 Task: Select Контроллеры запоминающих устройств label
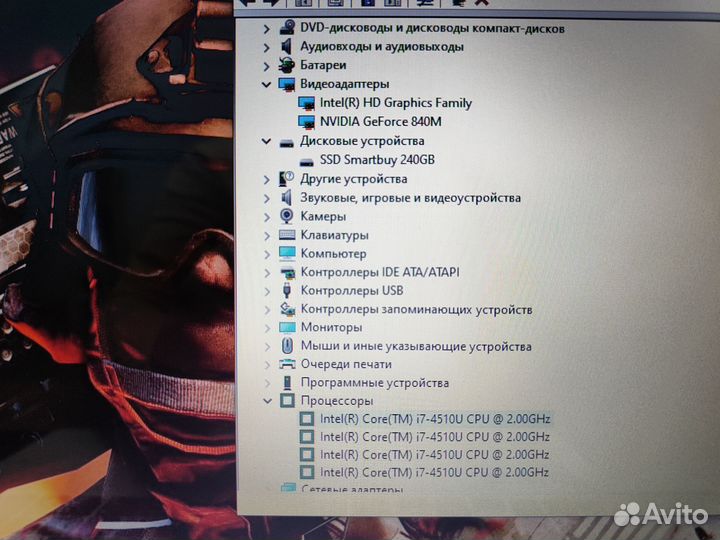(416, 309)
